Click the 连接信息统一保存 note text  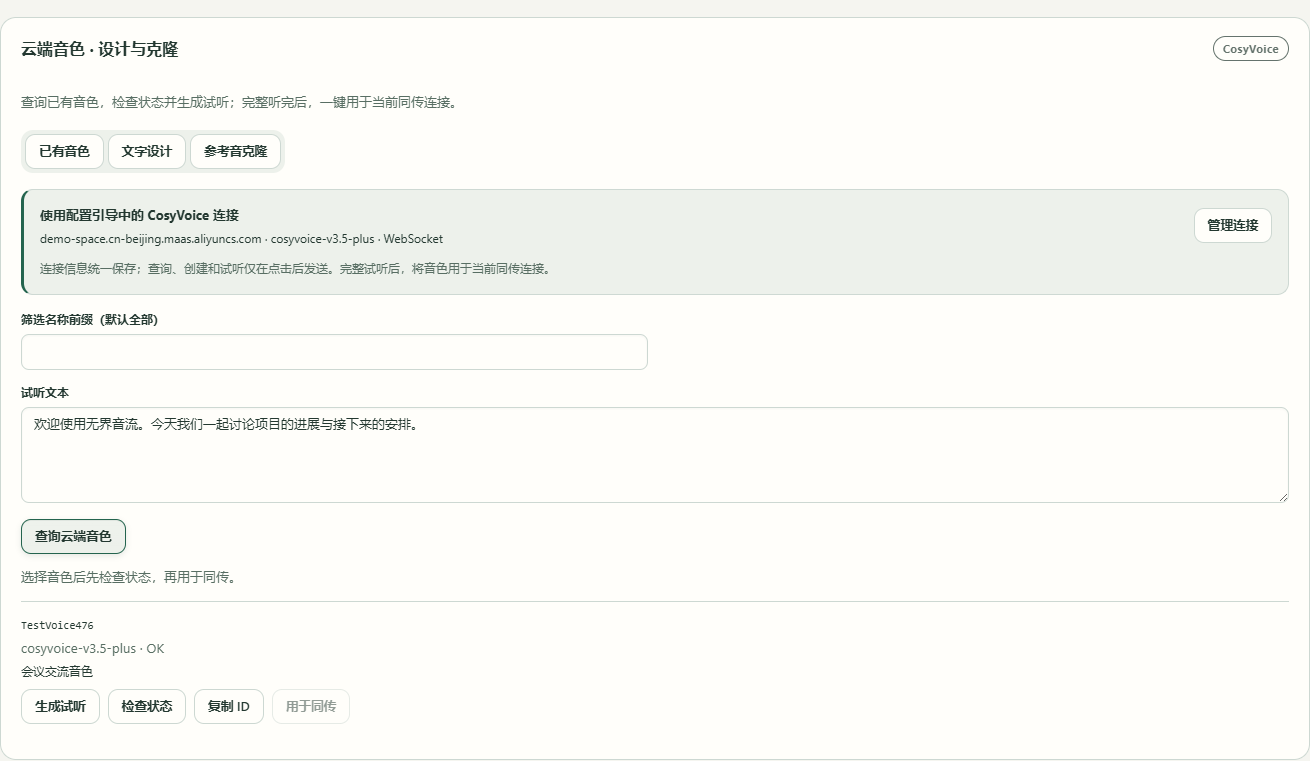296,269
